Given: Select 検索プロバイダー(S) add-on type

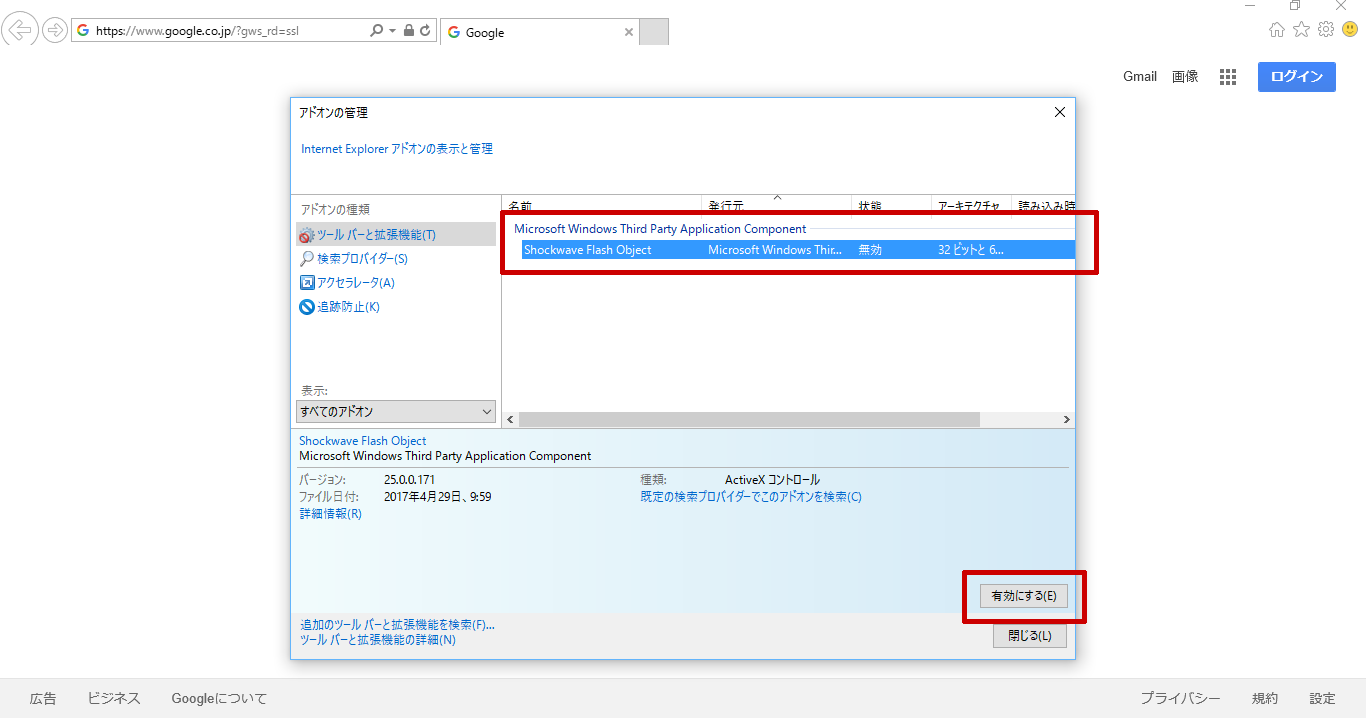Looking at the screenshot, I should (353, 259).
